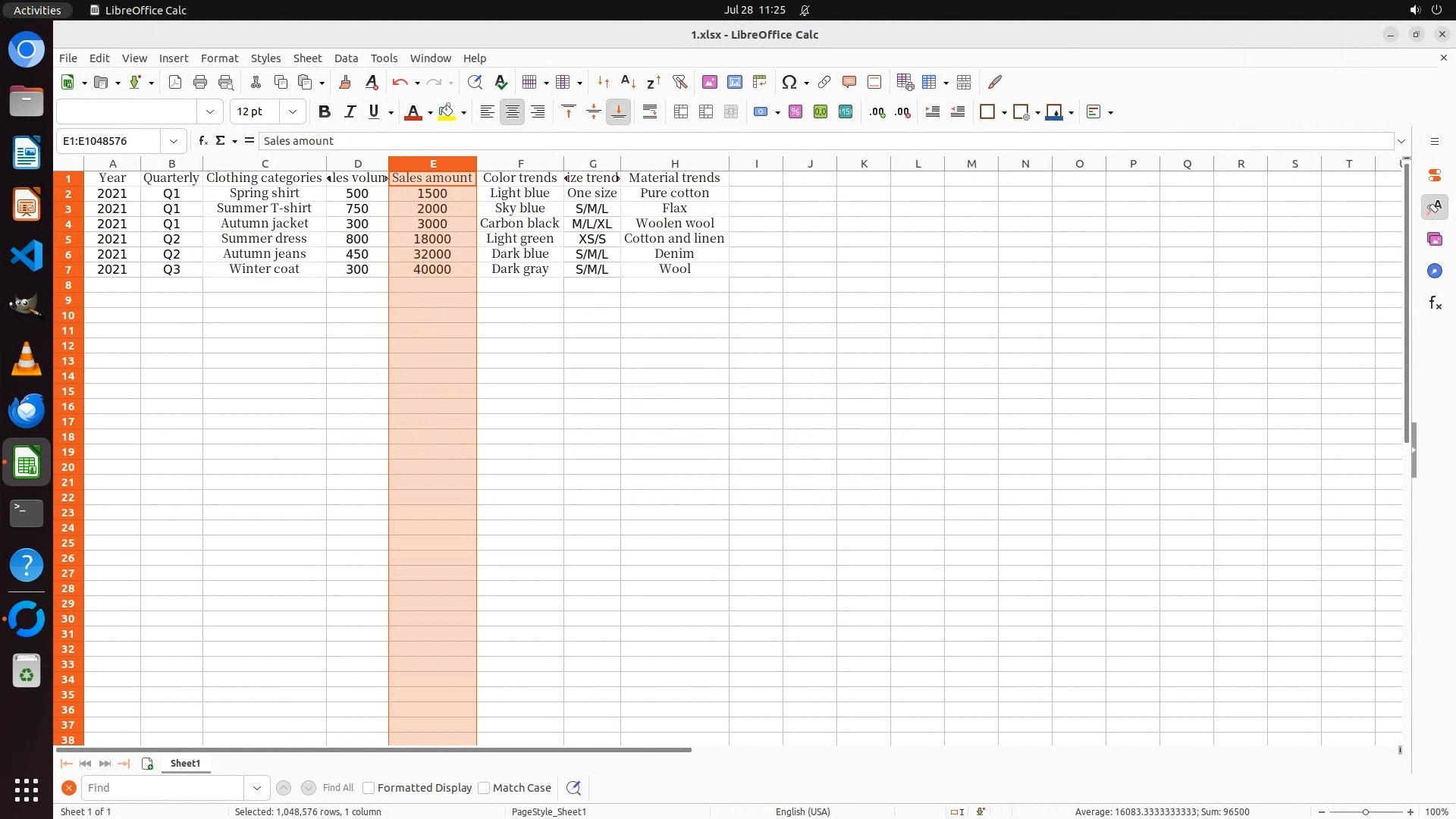The width and height of the screenshot is (1456, 819).
Task: Open the Function Wizard icon
Action: click(x=202, y=141)
